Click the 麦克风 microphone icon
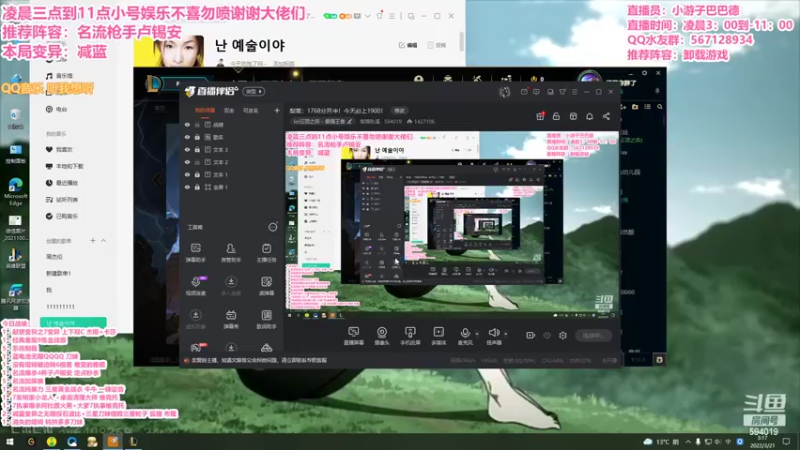 click(465, 333)
